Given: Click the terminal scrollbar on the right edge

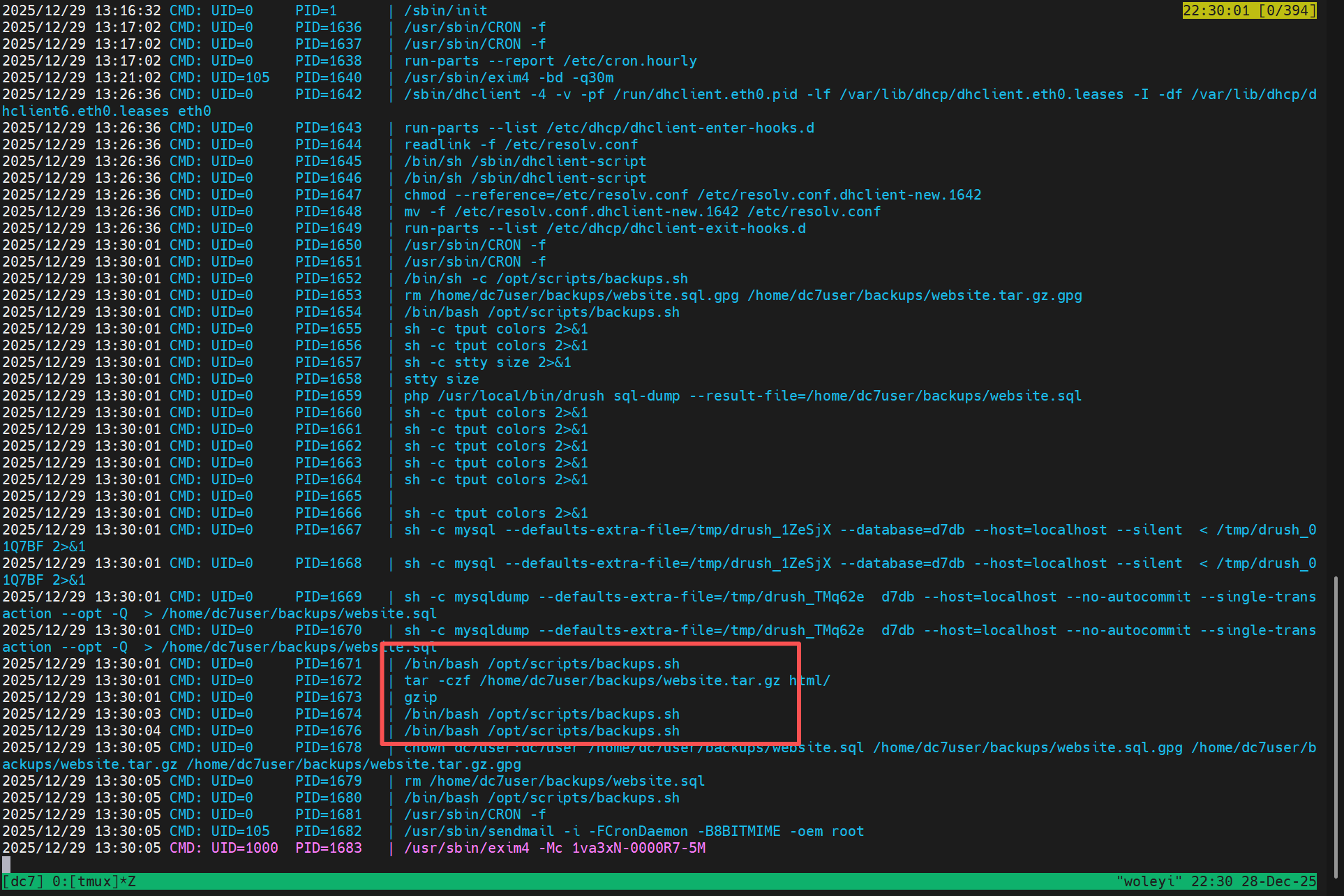Looking at the screenshot, I should coord(1336,726).
